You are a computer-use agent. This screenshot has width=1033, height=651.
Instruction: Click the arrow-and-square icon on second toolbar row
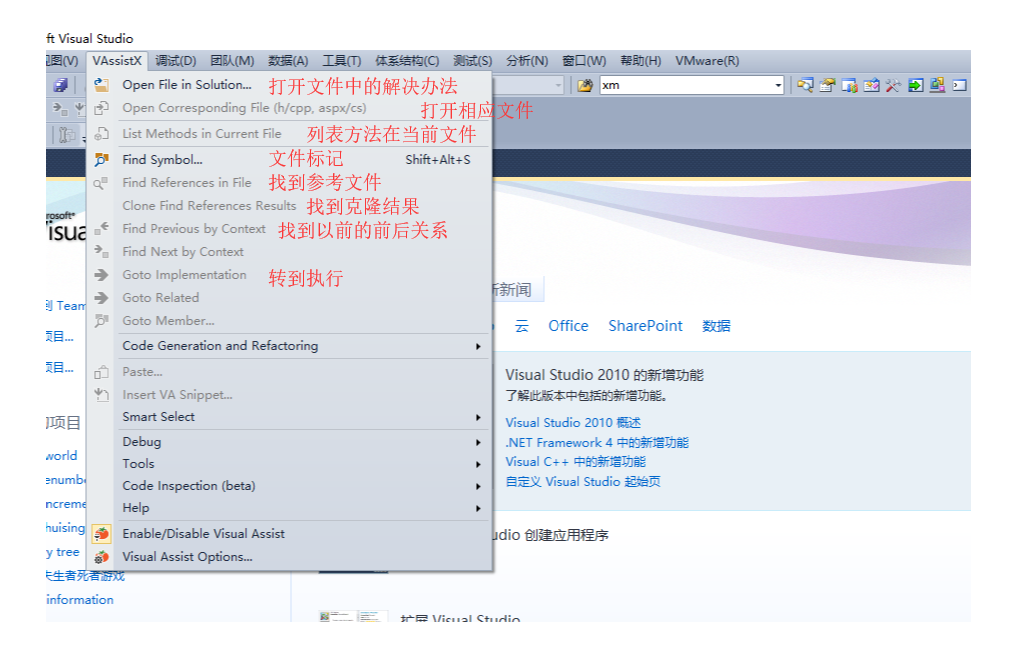60,108
